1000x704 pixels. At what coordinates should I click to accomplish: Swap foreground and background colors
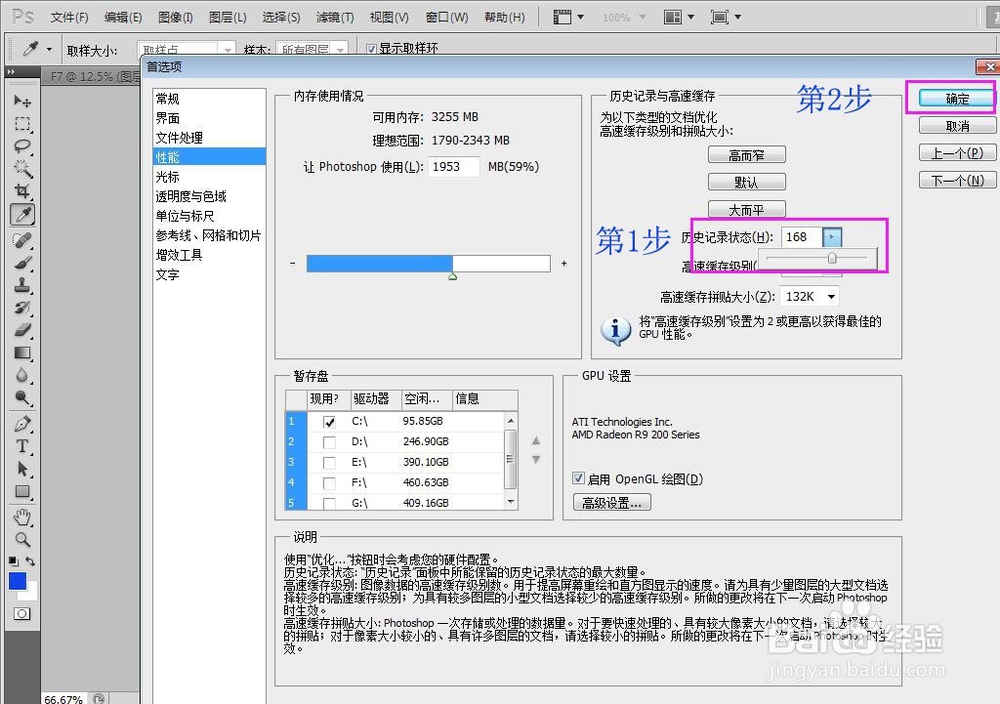[30, 561]
